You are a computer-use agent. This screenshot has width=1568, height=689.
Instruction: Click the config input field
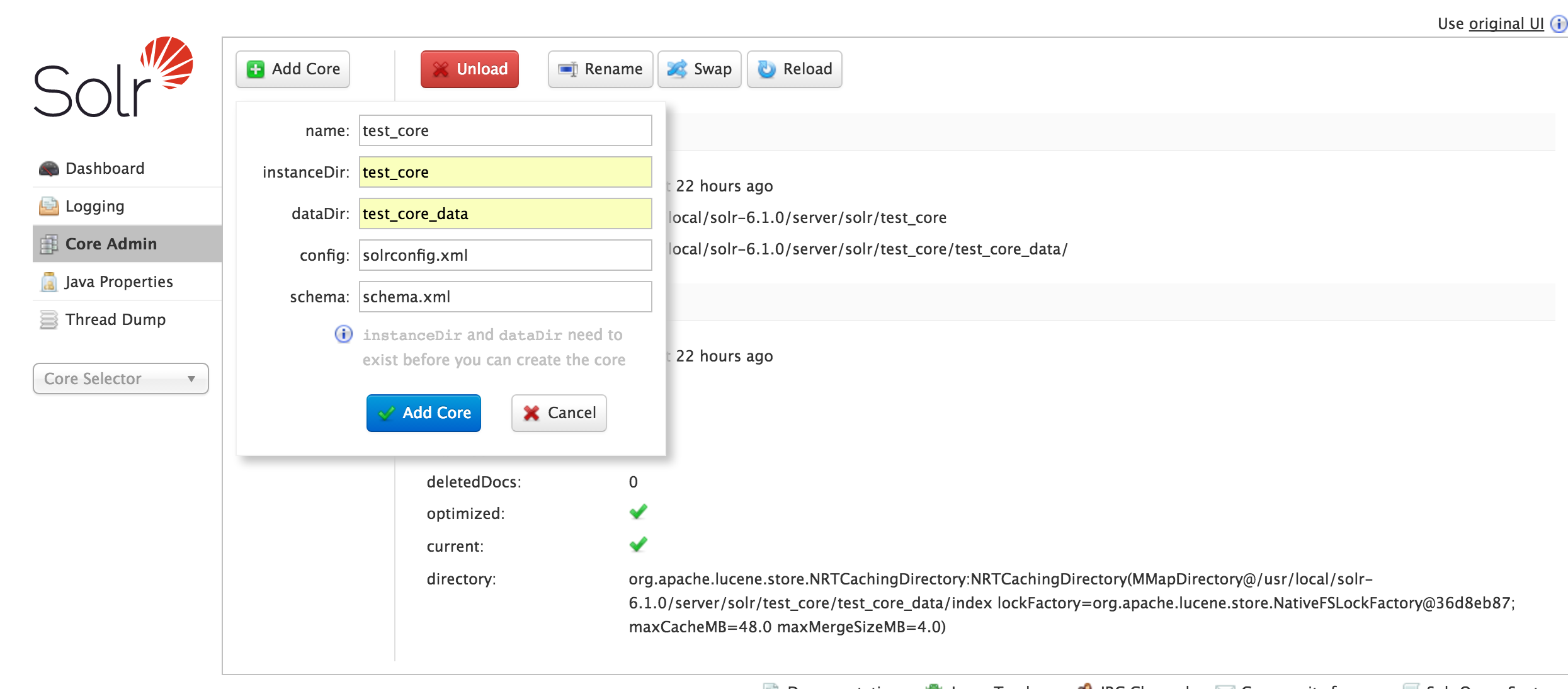(506, 255)
